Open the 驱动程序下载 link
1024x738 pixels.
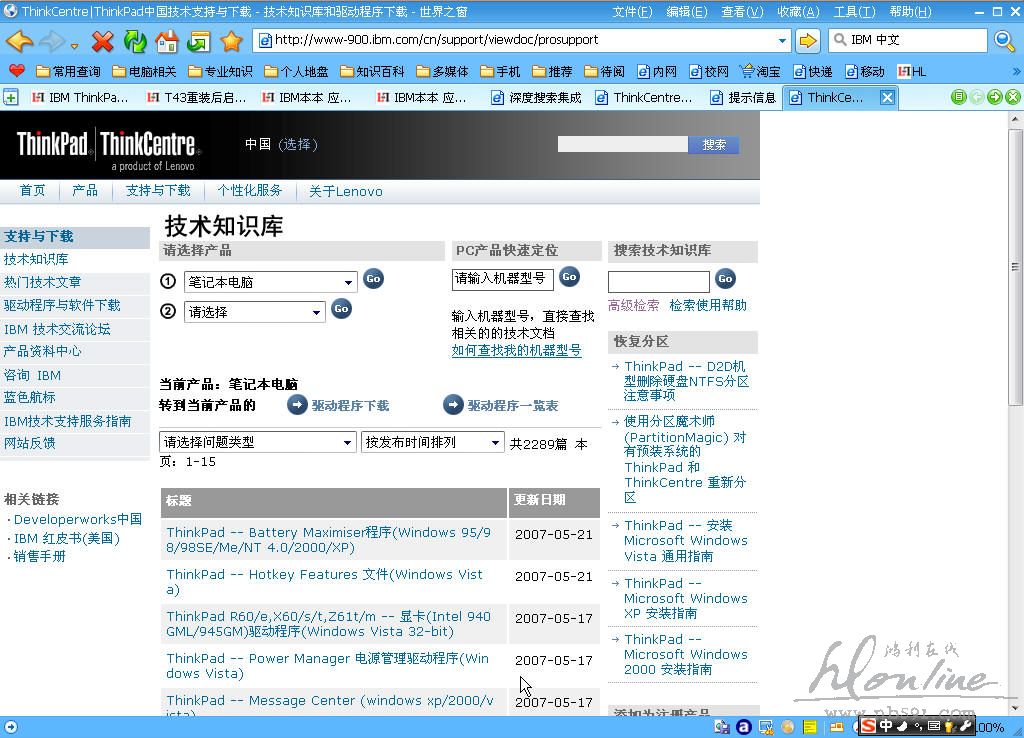349,405
